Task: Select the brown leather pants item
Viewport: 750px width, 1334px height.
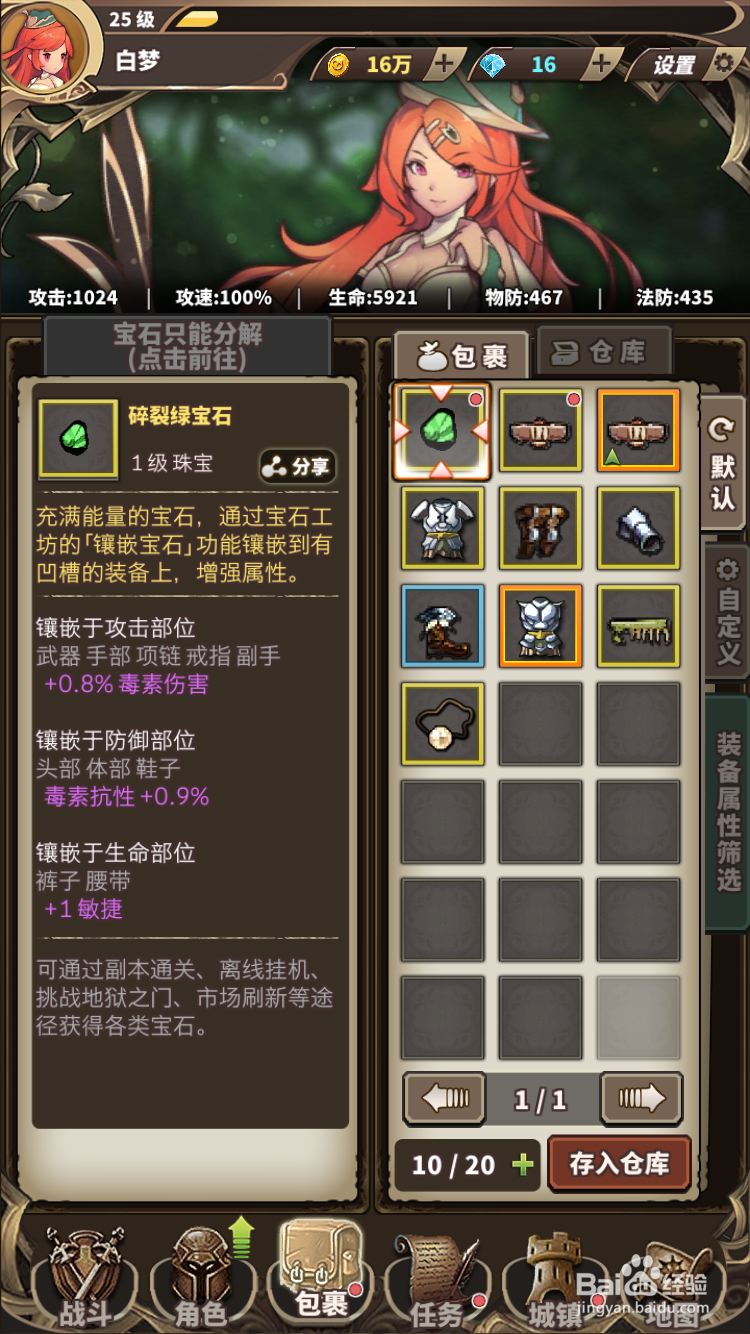Action: (540, 528)
